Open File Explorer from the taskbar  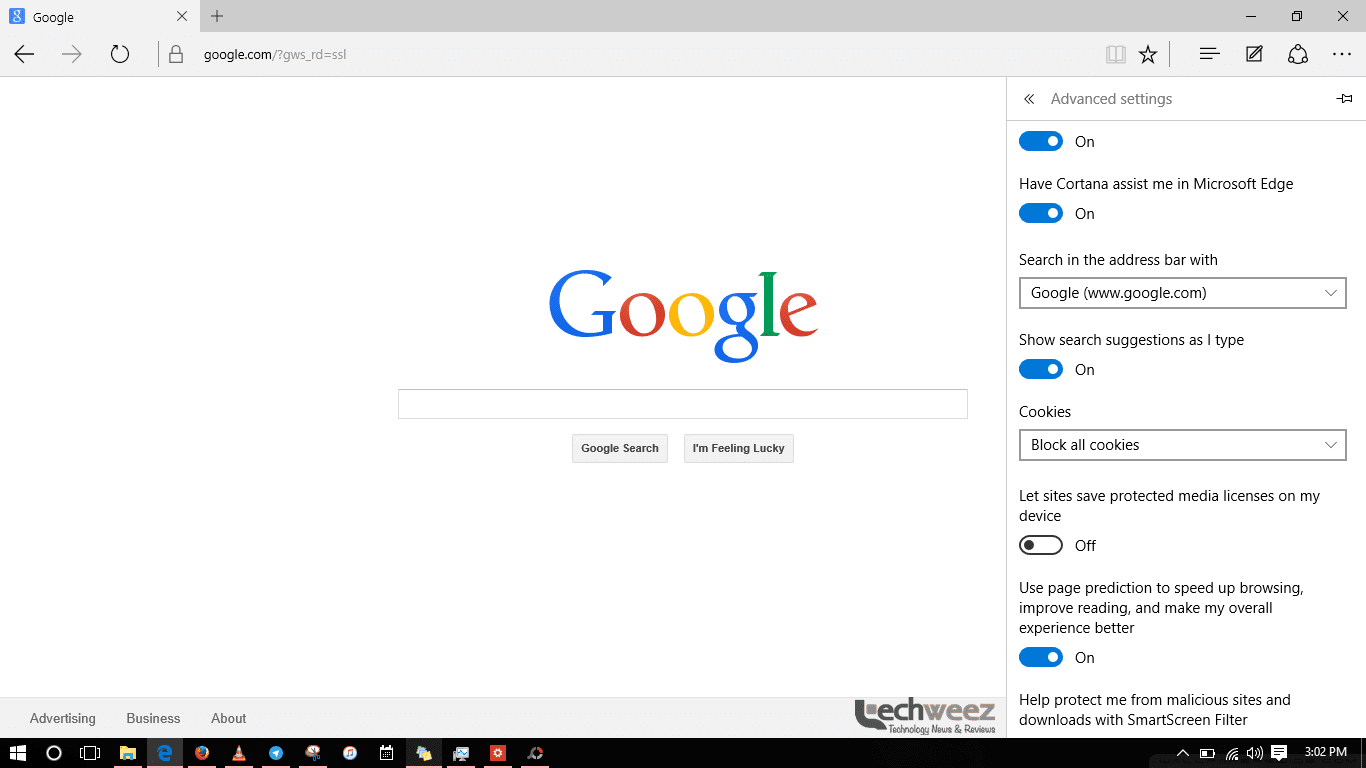[x=128, y=753]
